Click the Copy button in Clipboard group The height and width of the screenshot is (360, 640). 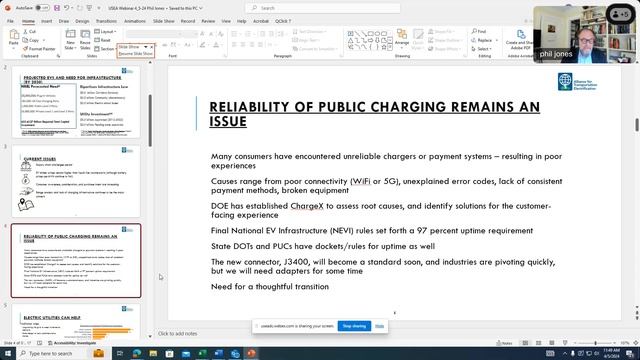click(31, 40)
